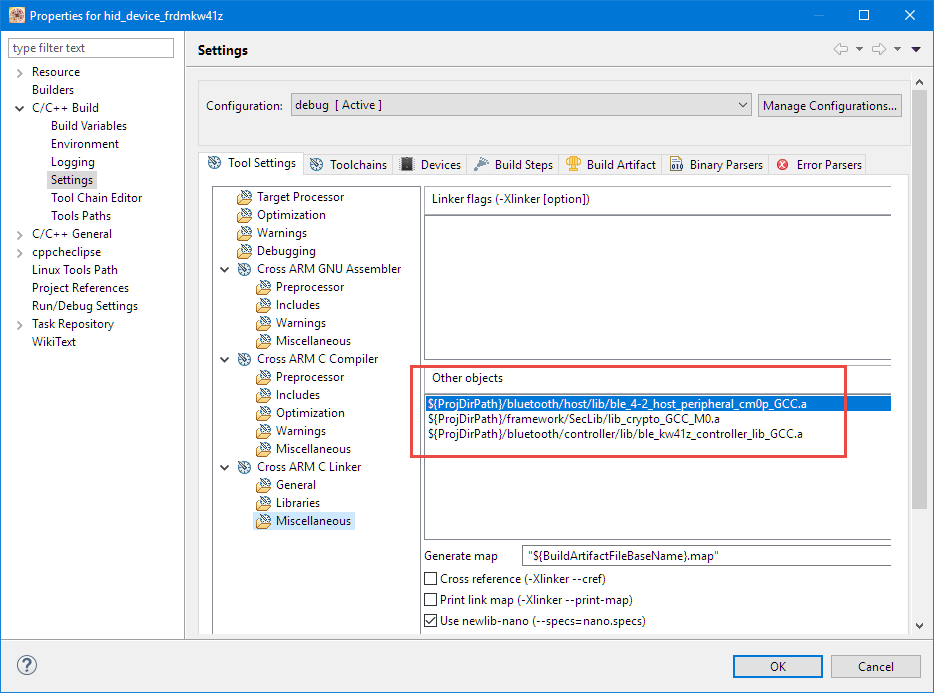Image resolution: width=934 pixels, height=693 pixels.
Task: Open the Configuration dropdown
Action: click(x=521, y=105)
